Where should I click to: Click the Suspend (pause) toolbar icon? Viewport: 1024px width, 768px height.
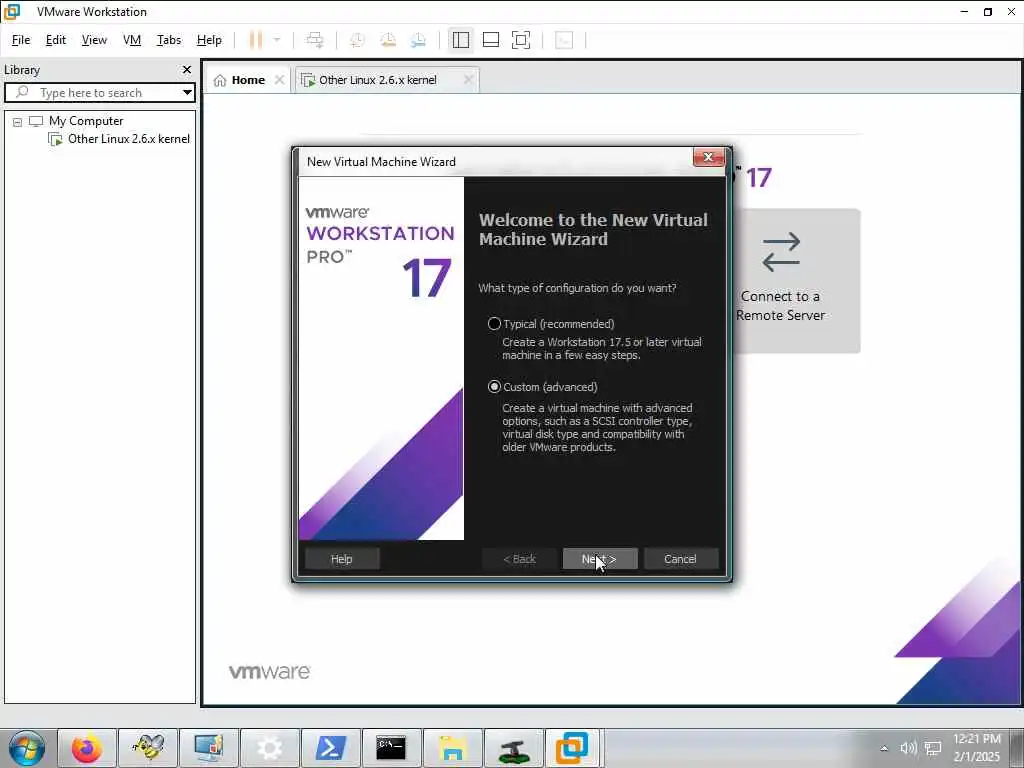pos(255,40)
